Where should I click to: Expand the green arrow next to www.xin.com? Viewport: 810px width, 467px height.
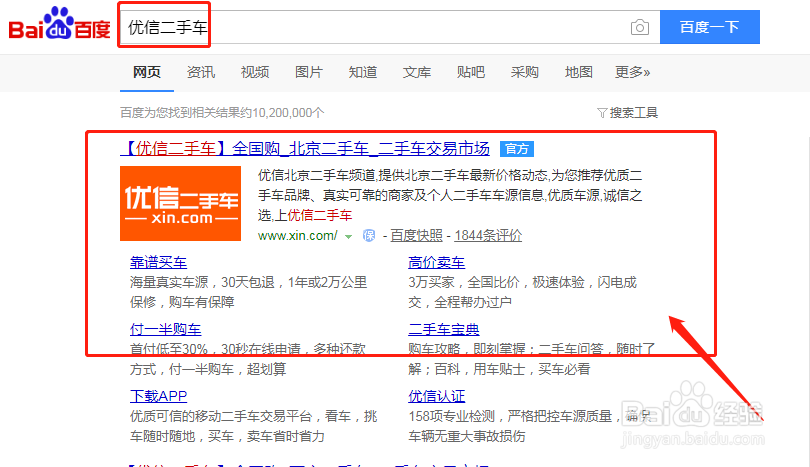click(x=349, y=237)
